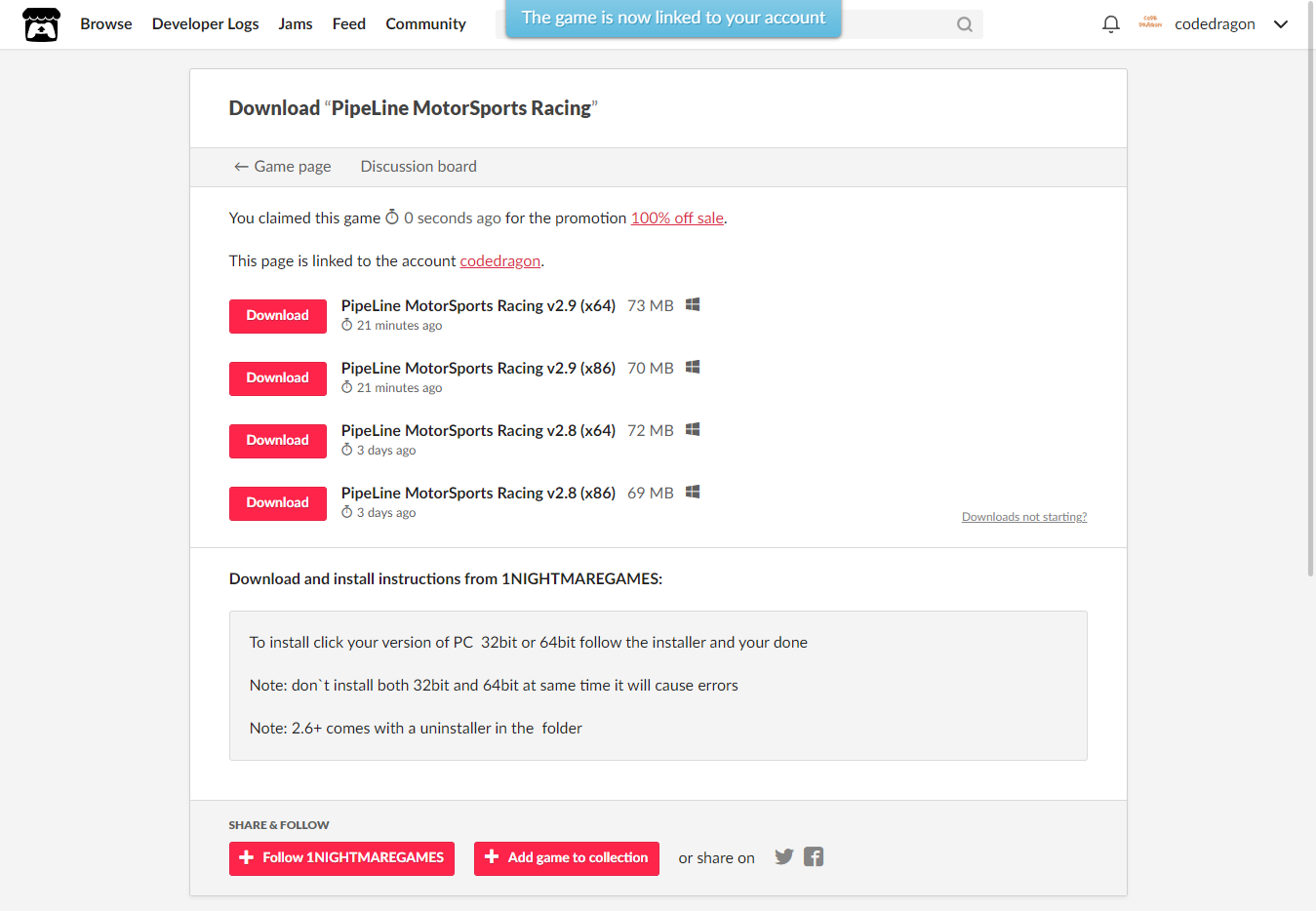Click 'or share on' text
The width and height of the screenshot is (1316, 911).
717,858
